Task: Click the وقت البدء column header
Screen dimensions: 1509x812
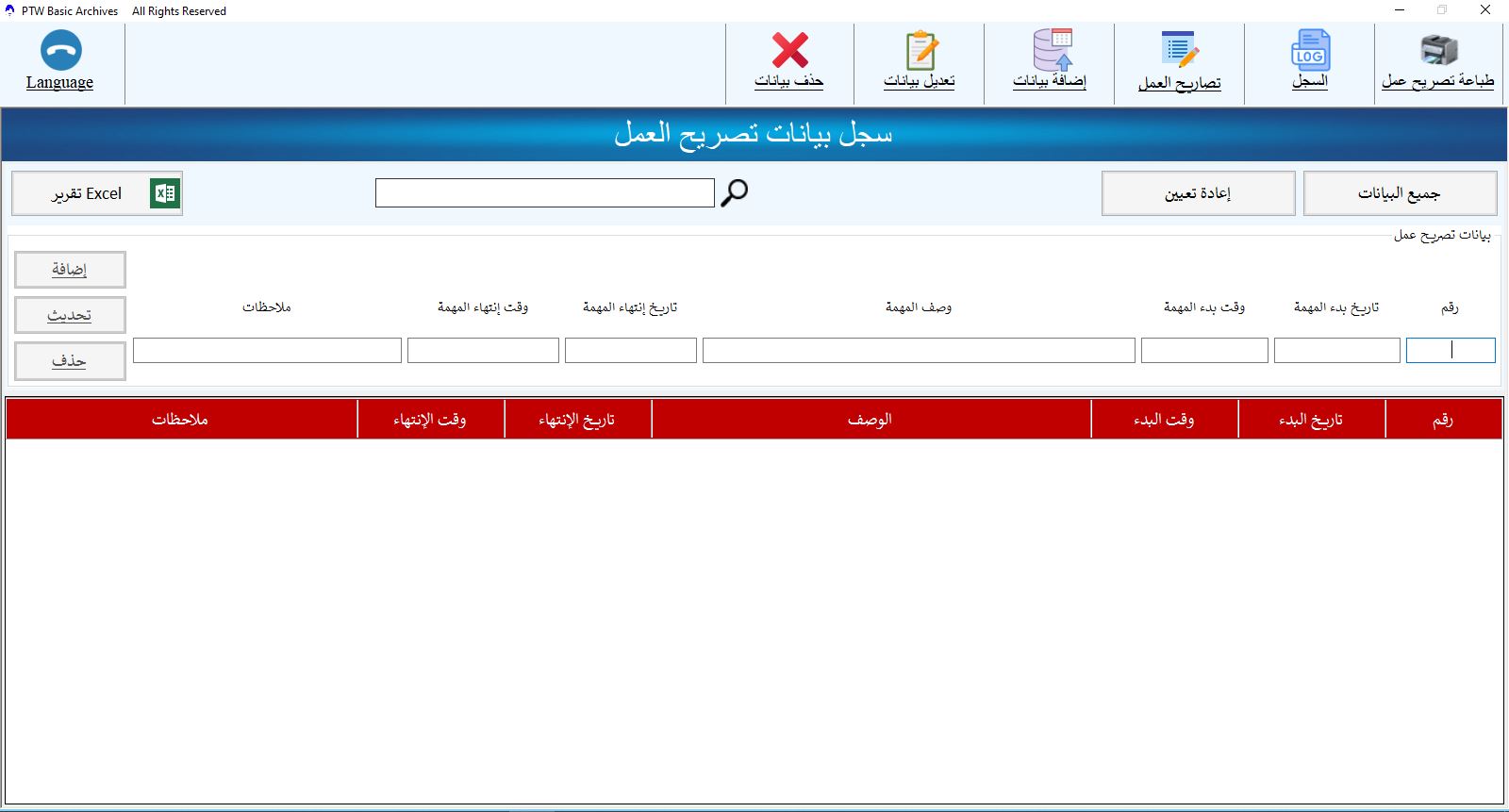Action: (1164, 420)
